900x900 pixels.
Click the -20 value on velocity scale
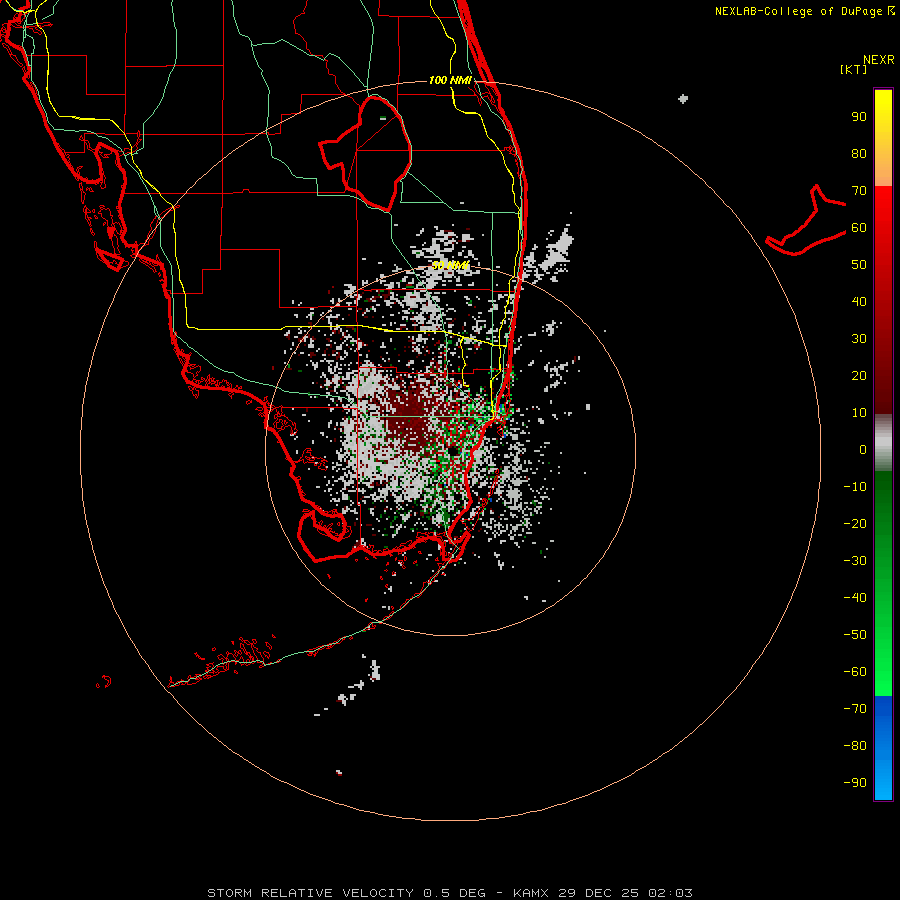855,524
